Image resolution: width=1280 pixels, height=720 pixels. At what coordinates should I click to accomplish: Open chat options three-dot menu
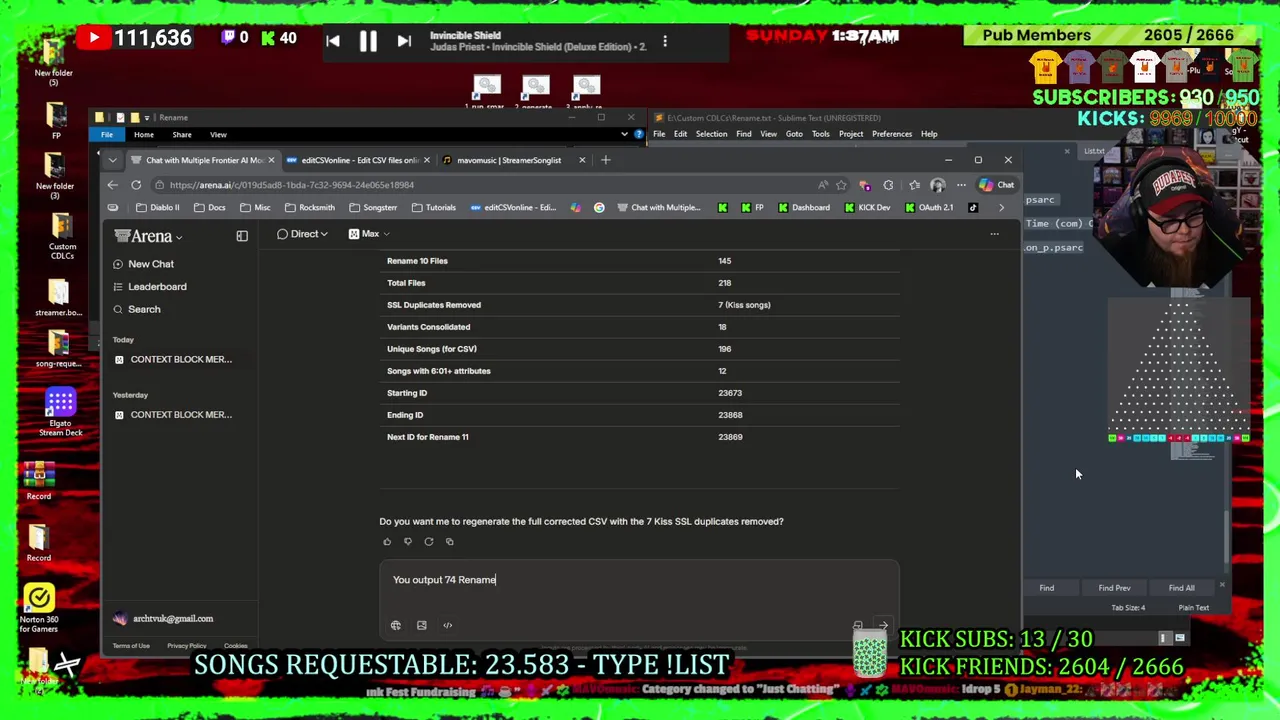pyautogui.click(x=994, y=234)
